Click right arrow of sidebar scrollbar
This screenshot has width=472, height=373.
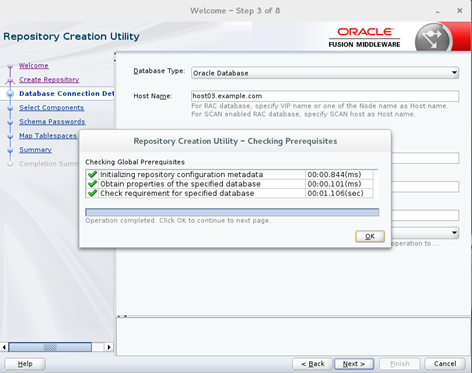109,347
